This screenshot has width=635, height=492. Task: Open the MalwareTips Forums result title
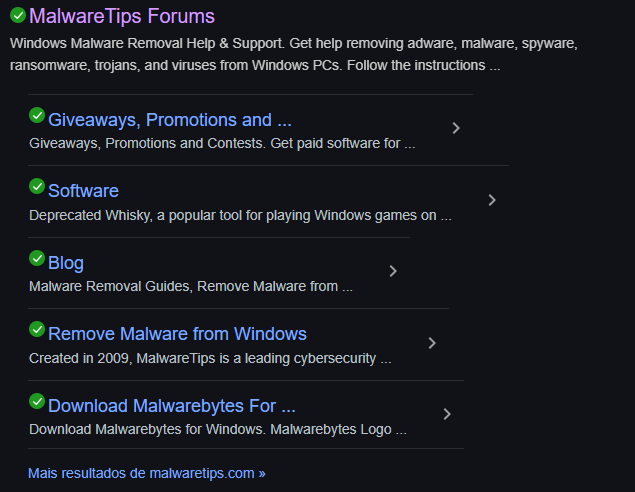122,16
